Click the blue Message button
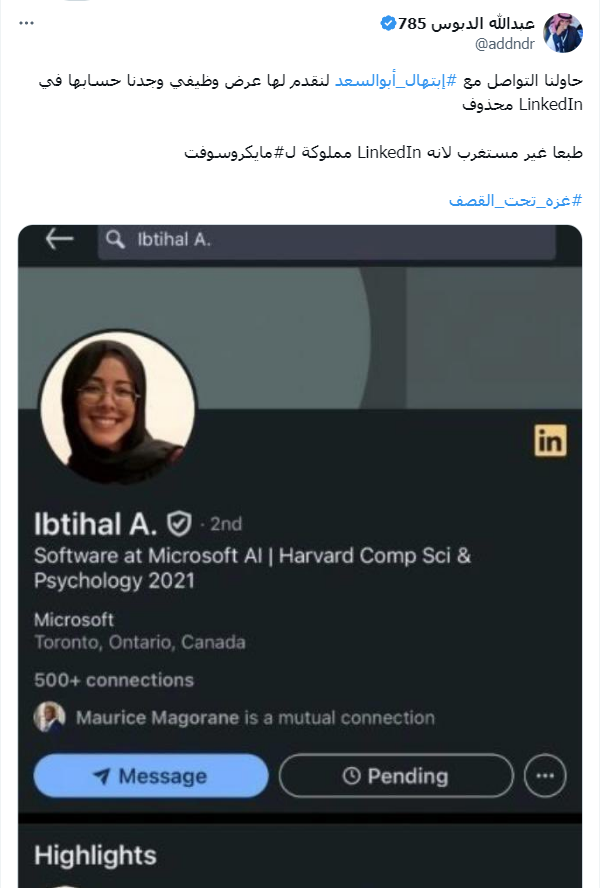The image size is (606, 888). (x=151, y=776)
